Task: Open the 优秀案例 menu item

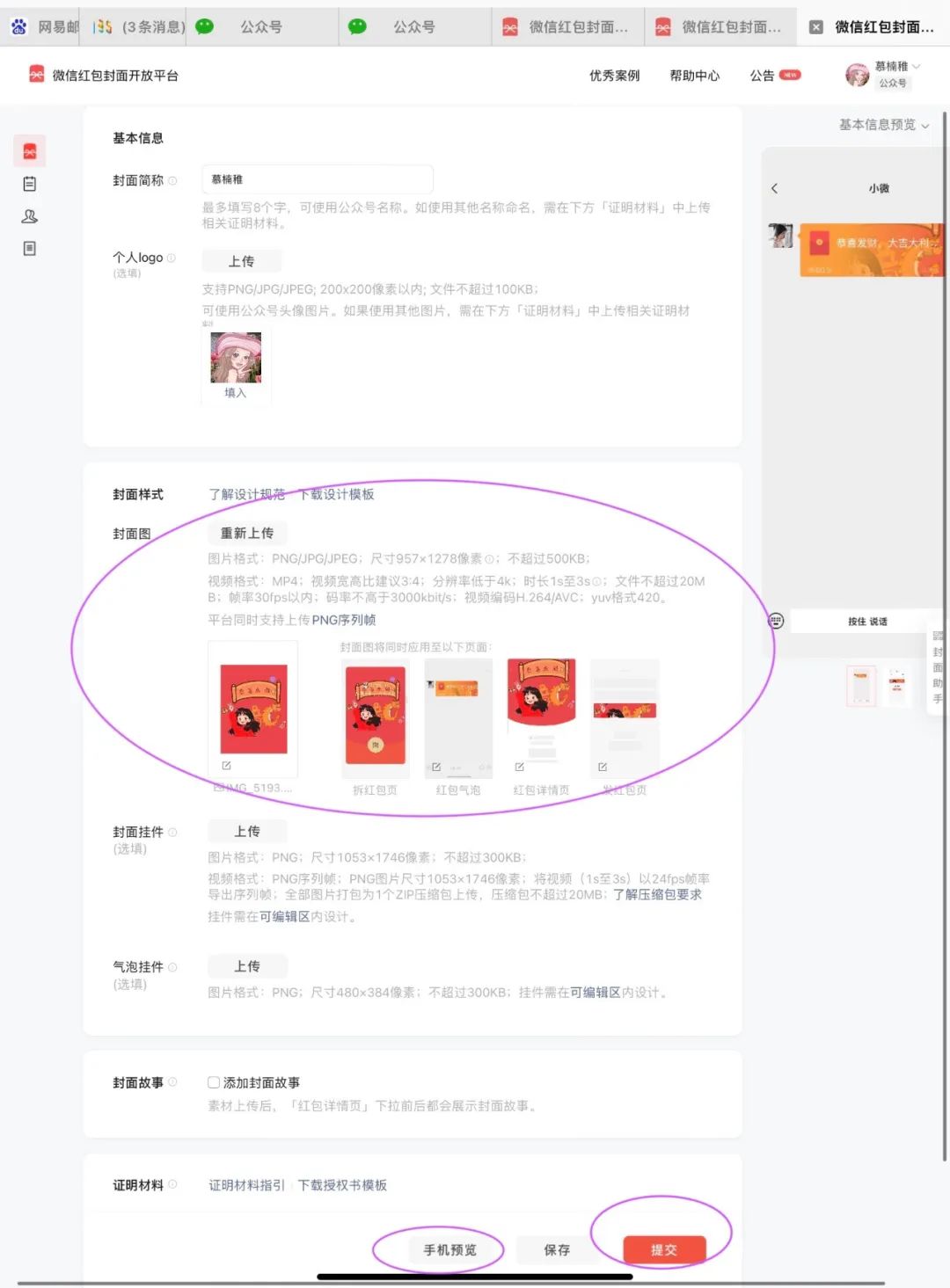Action: click(x=614, y=76)
